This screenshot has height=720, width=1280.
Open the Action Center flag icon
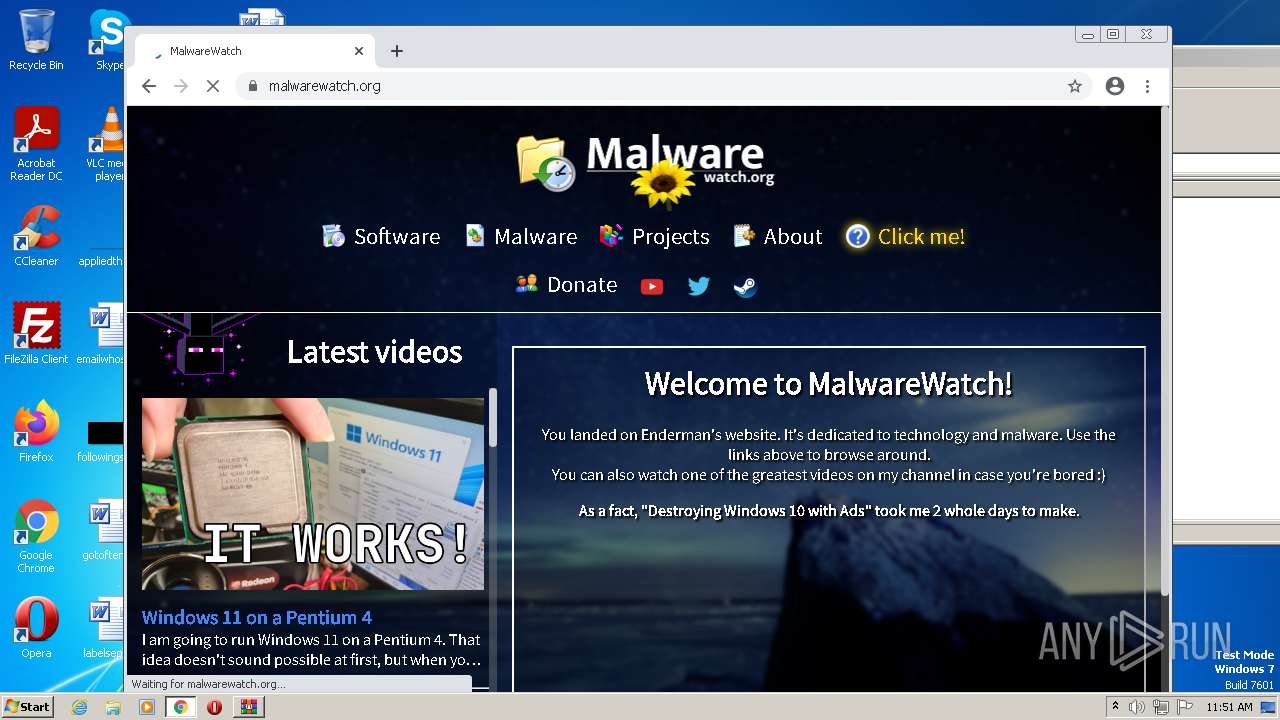tap(1184, 707)
